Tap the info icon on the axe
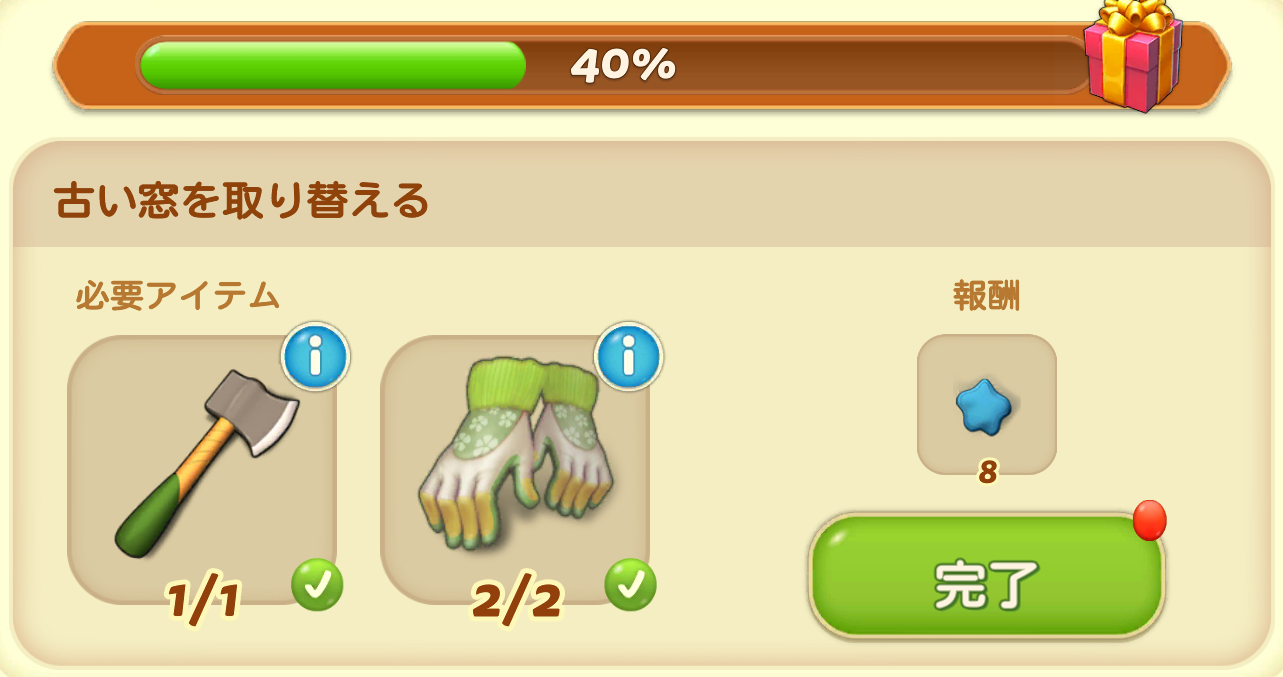 315,356
